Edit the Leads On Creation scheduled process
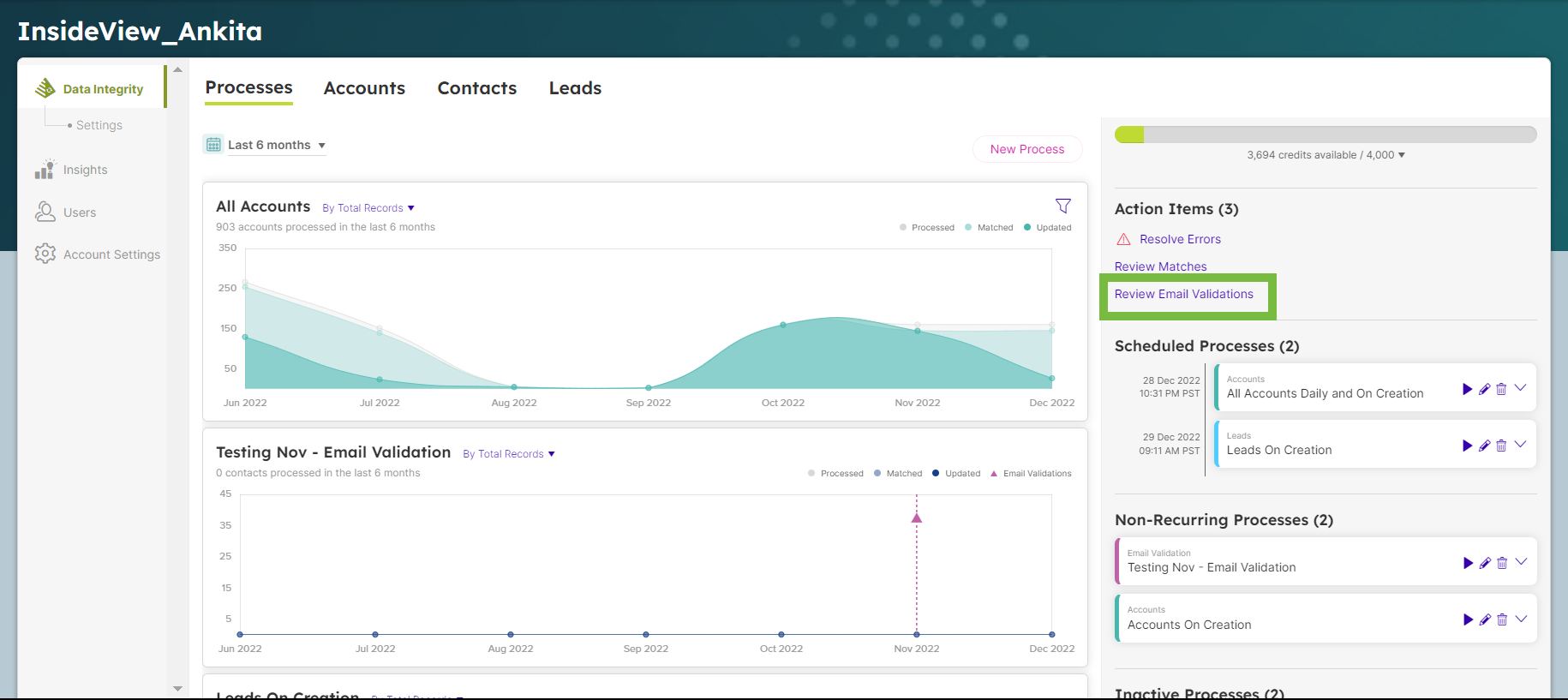 pos(1484,446)
